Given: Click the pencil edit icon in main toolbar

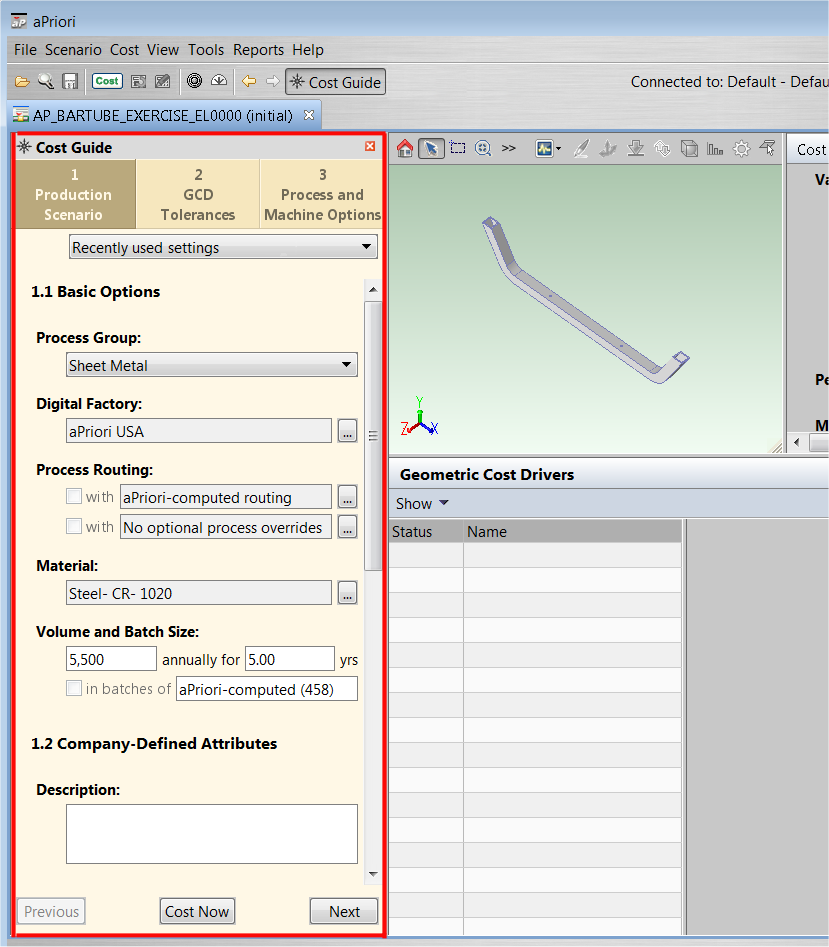Looking at the screenshot, I should pyautogui.click(x=162, y=82).
